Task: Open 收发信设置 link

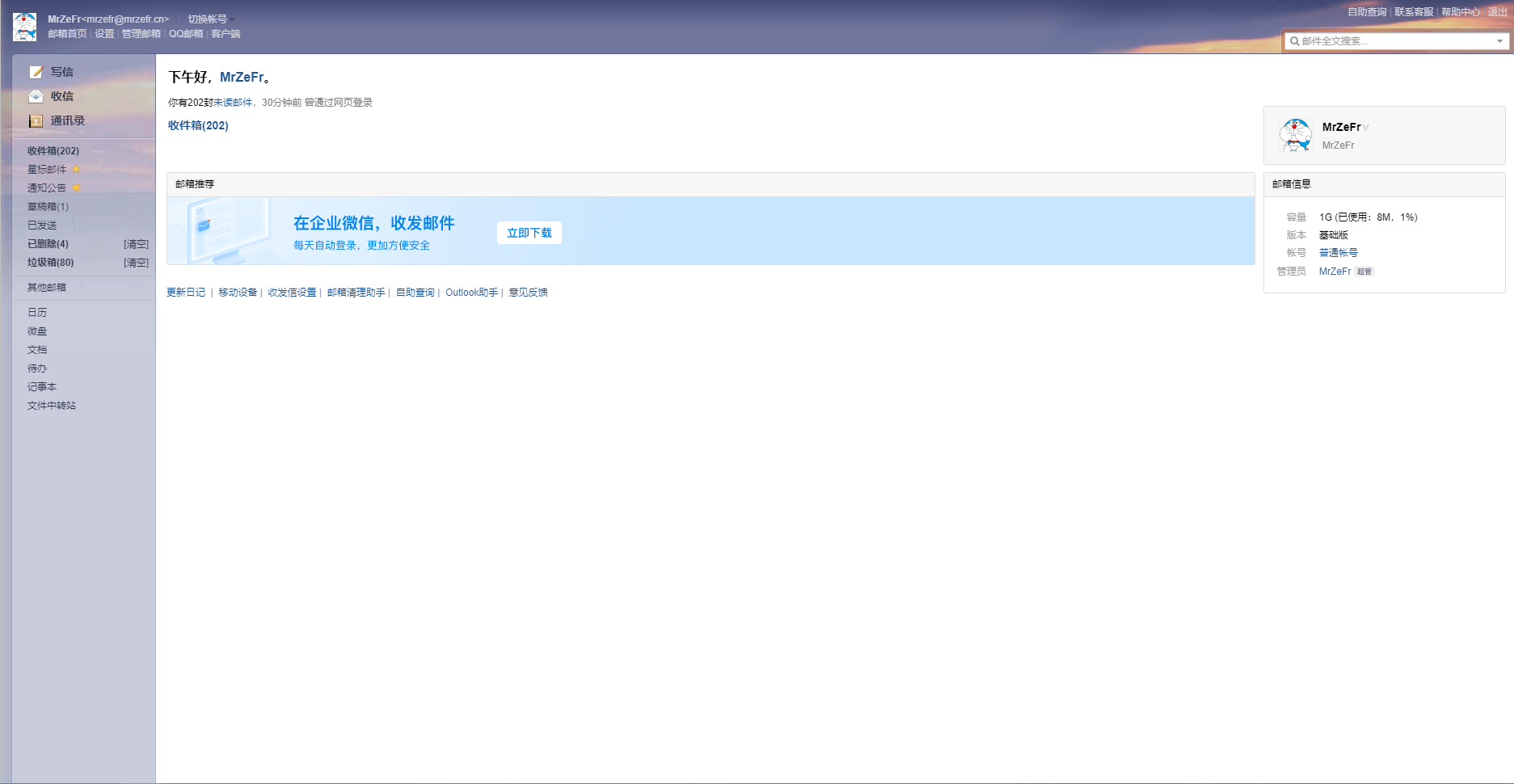Action: tap(292, 292)
